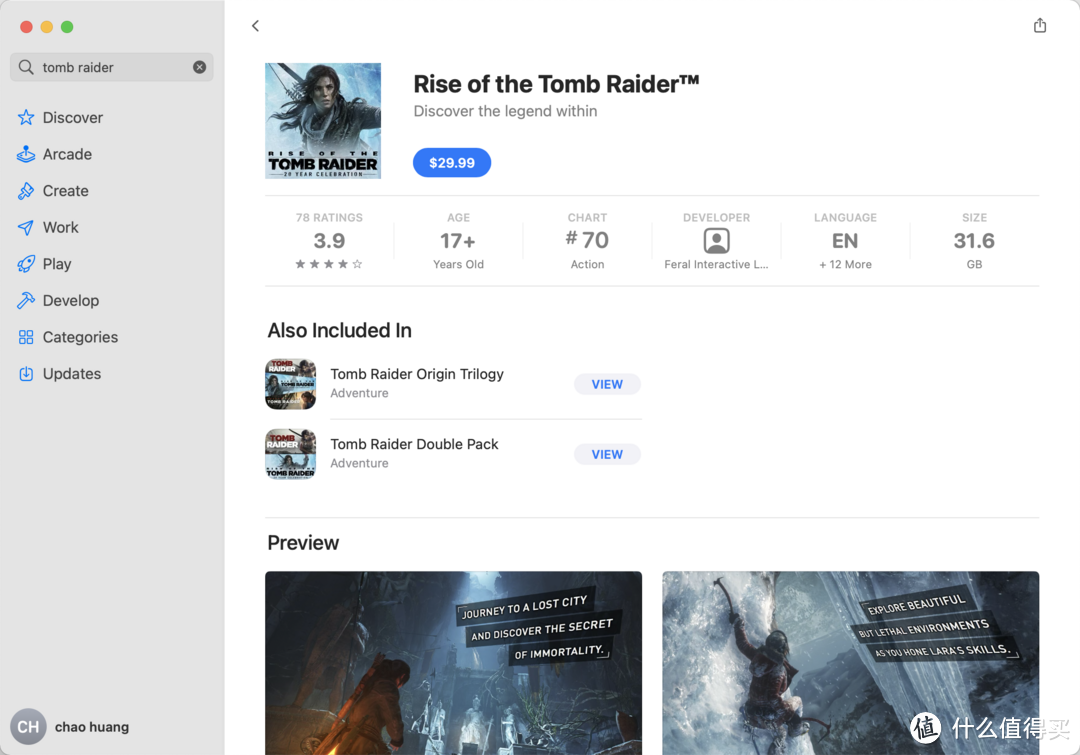1080x755 pixels.
Task: Click the Arcade joystick icon
Action: (x=26, y=154)
